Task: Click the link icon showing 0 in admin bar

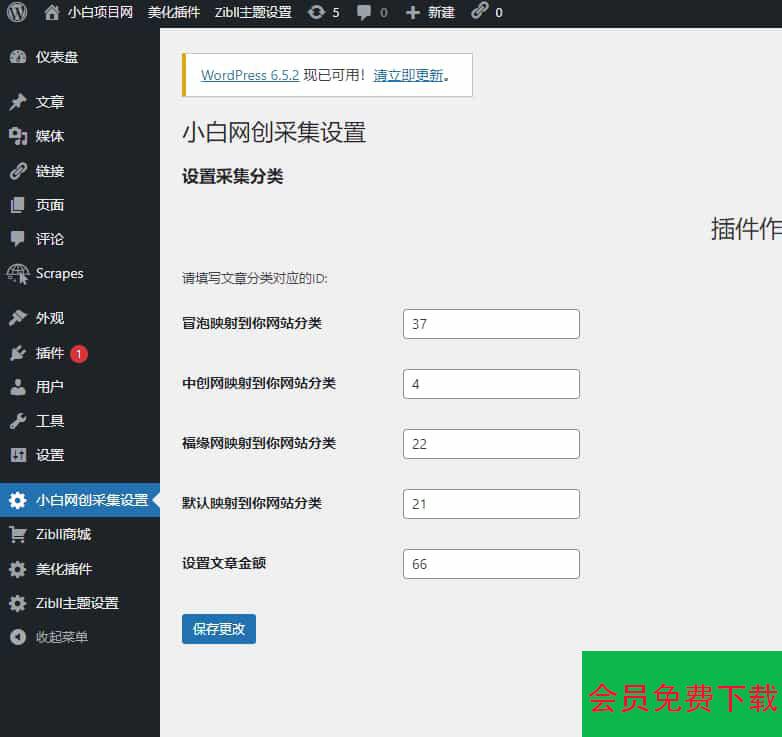Action: click(x=479, y=11)
